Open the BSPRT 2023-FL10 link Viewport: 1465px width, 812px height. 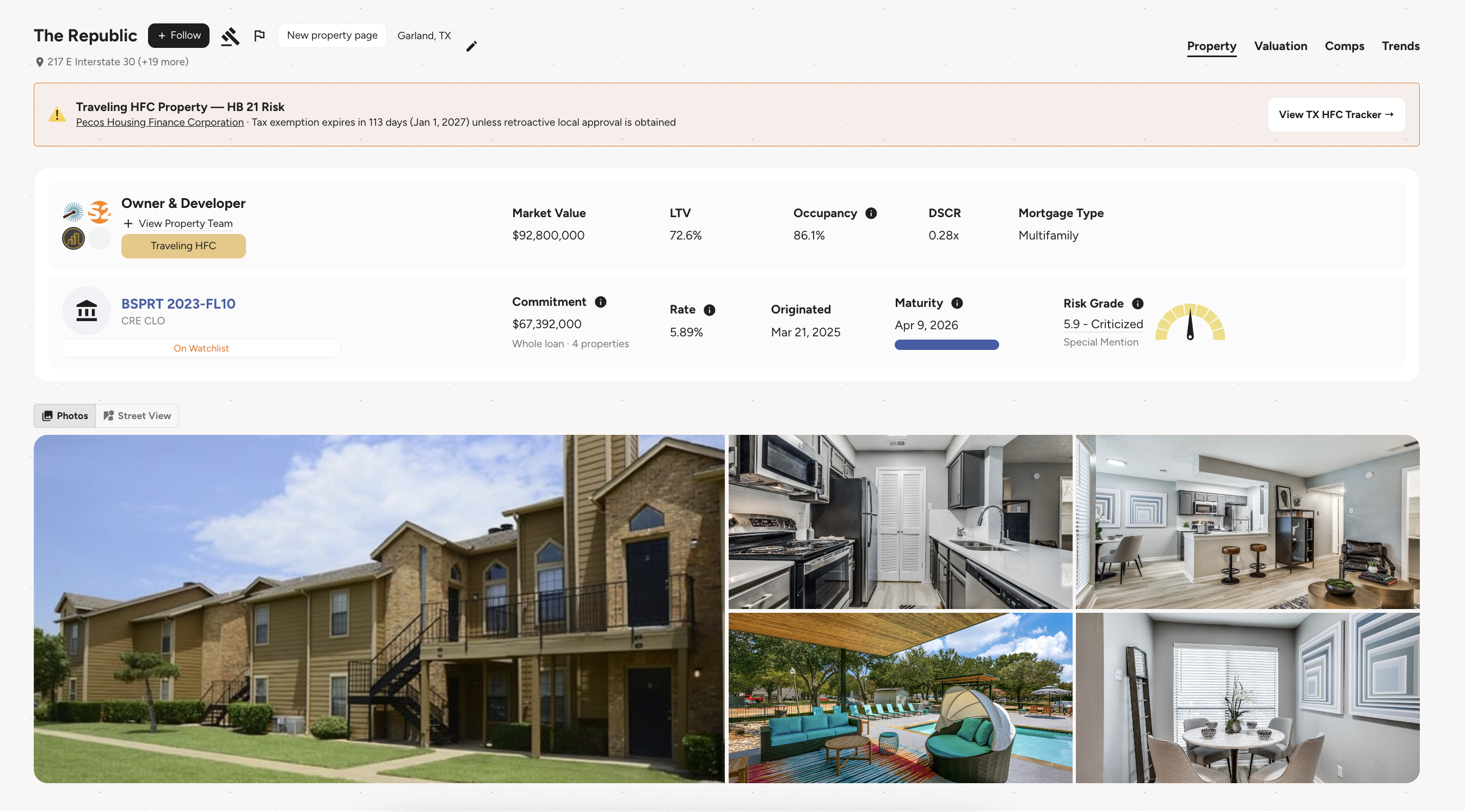(x=178, y=304)
